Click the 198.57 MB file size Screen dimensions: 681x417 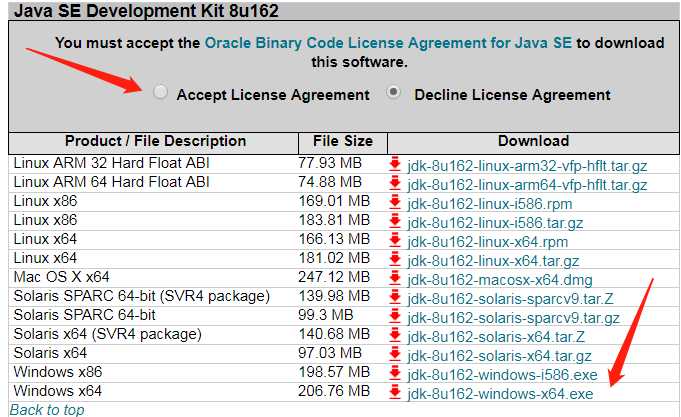[334, 372]
